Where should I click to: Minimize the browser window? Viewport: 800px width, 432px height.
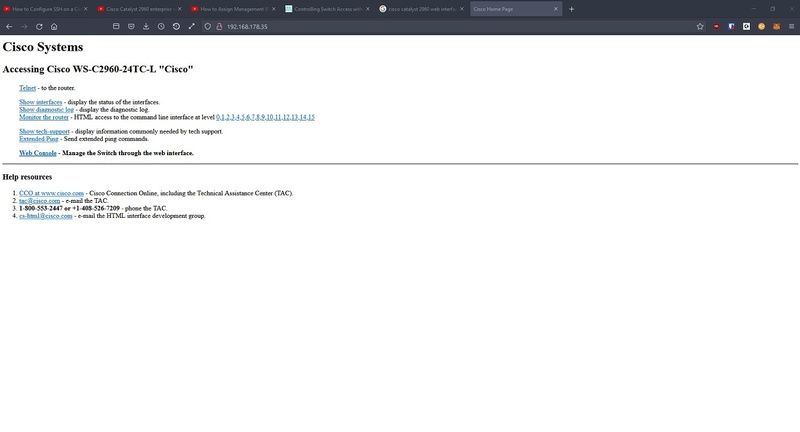(x=753, y=9)
